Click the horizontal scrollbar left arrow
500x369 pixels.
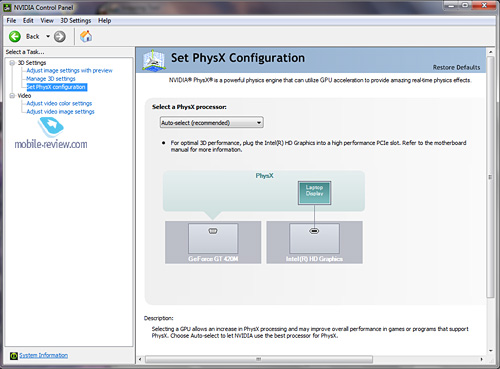(140, 359)
